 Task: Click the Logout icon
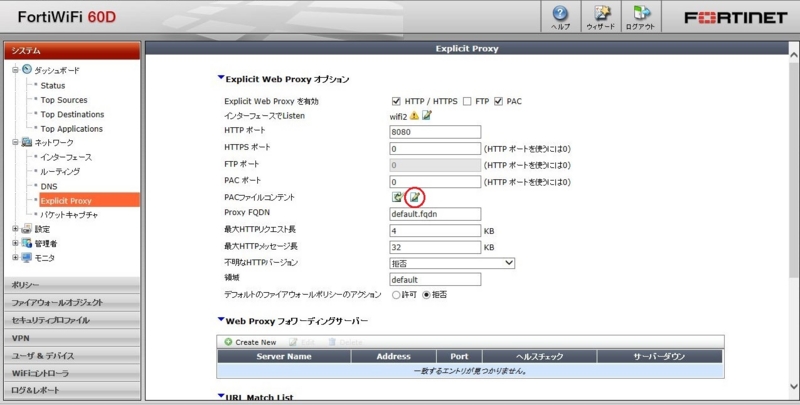(x=641, y=13)
